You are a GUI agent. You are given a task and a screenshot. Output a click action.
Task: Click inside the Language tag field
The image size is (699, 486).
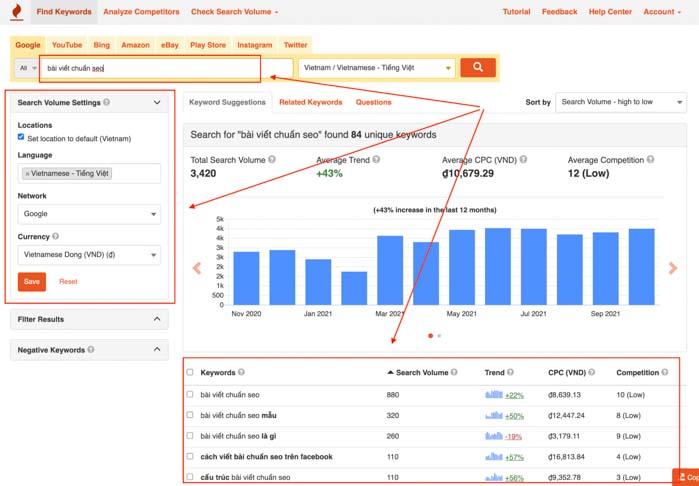tap(89, 173)
